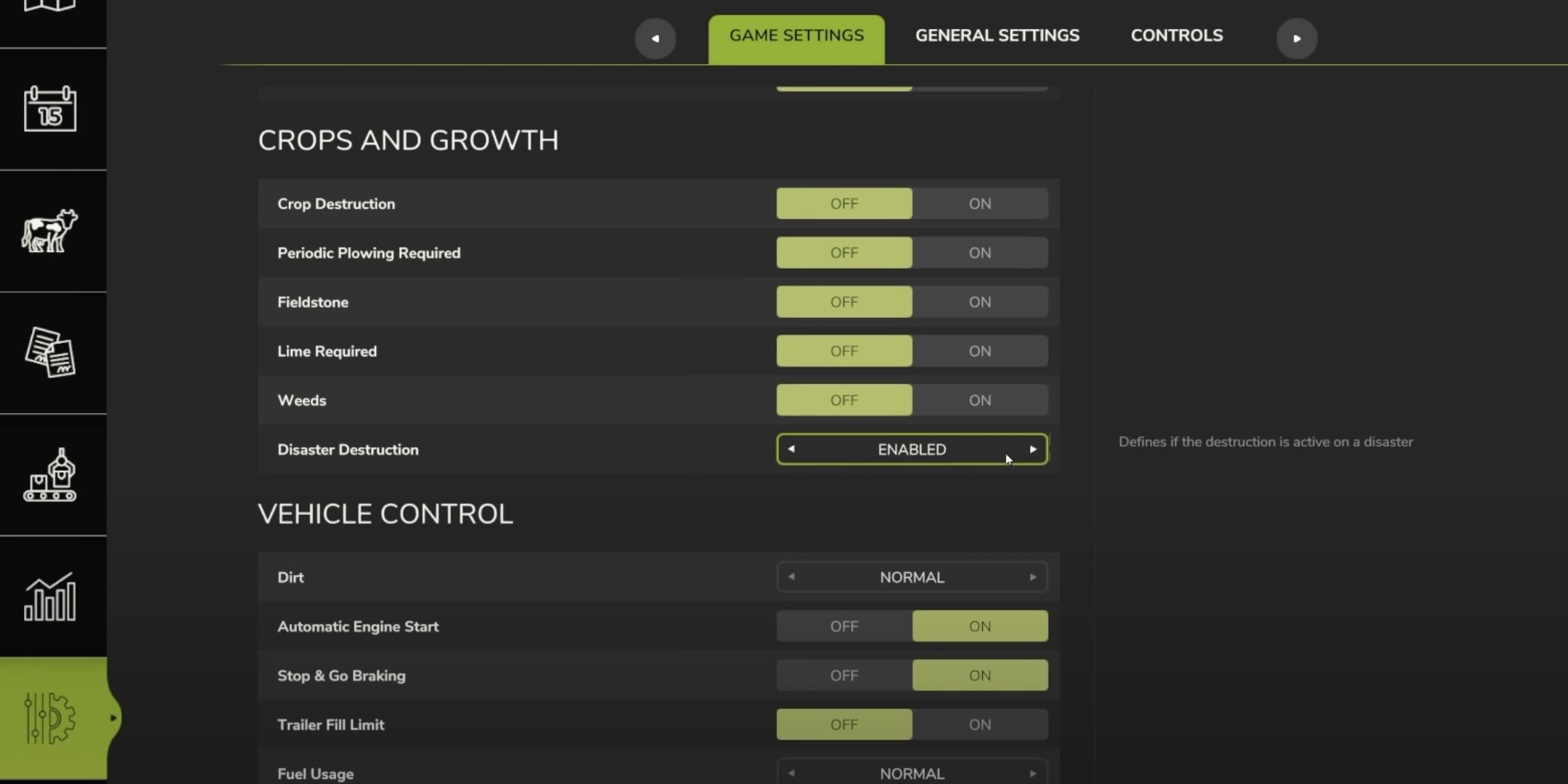The image size is (1568, 784).
Task: Set Periodic Plowing Required to OFF
Action: coord(844,253)
